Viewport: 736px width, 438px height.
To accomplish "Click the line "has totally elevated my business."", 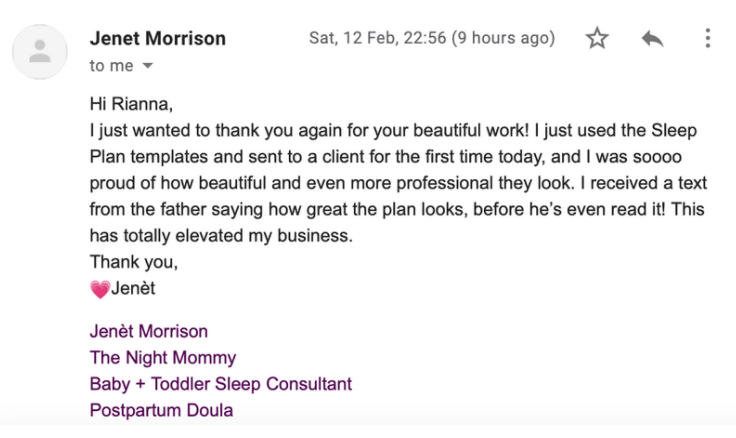I will (220, 236).
